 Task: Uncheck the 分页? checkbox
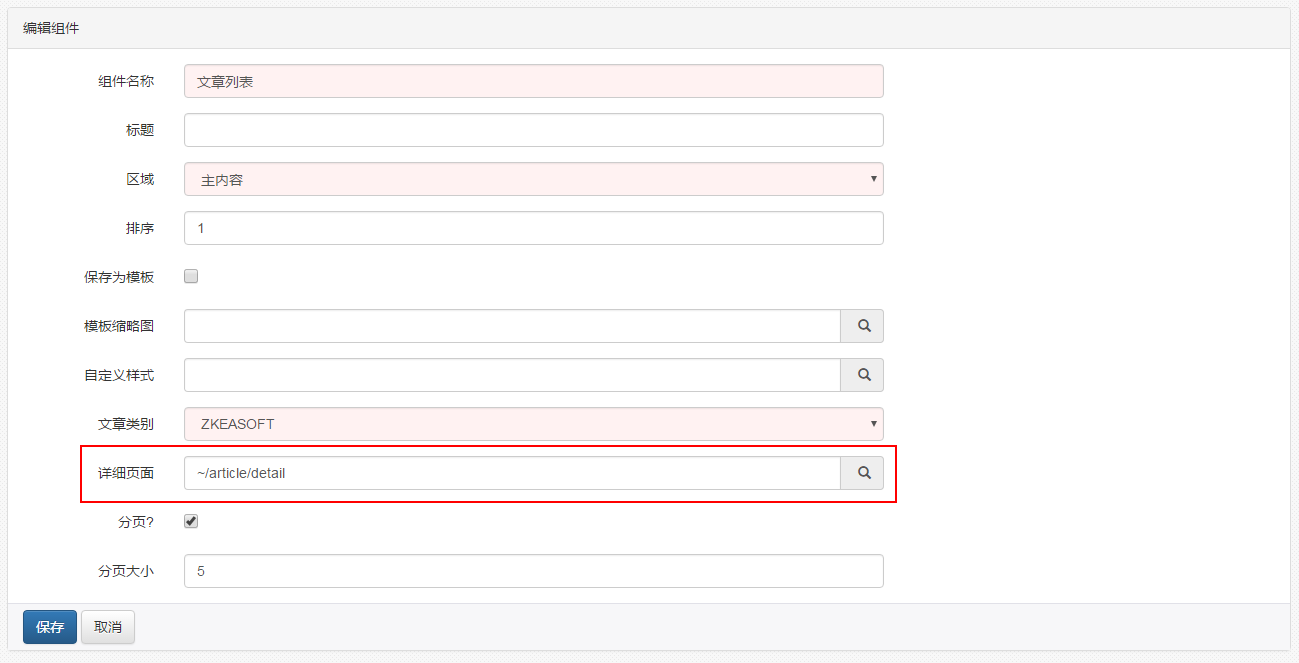pos(191,521)
